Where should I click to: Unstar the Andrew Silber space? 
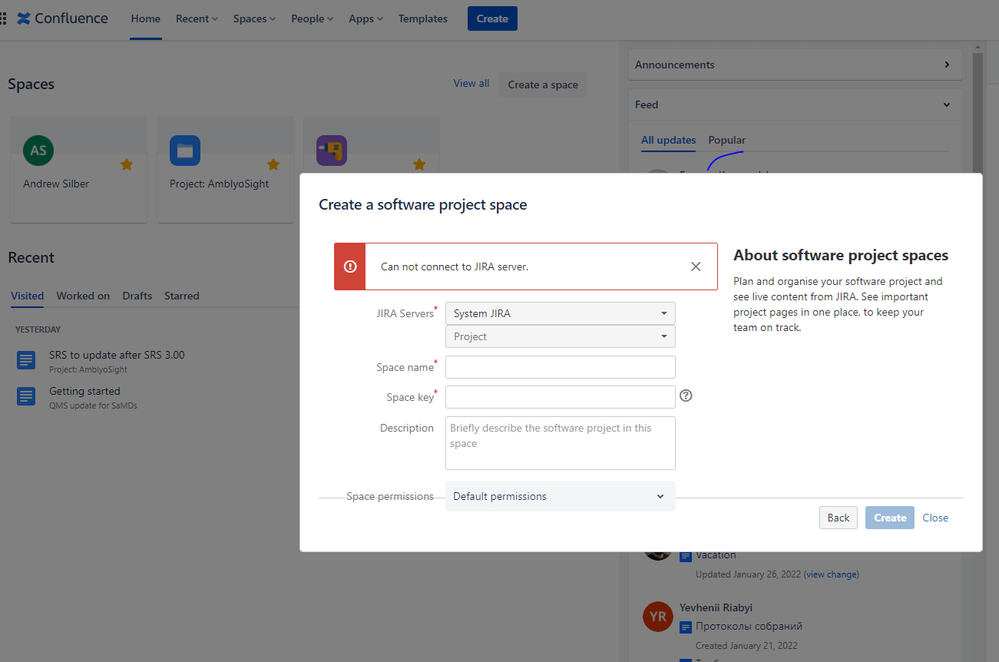(x=127, y=164)
